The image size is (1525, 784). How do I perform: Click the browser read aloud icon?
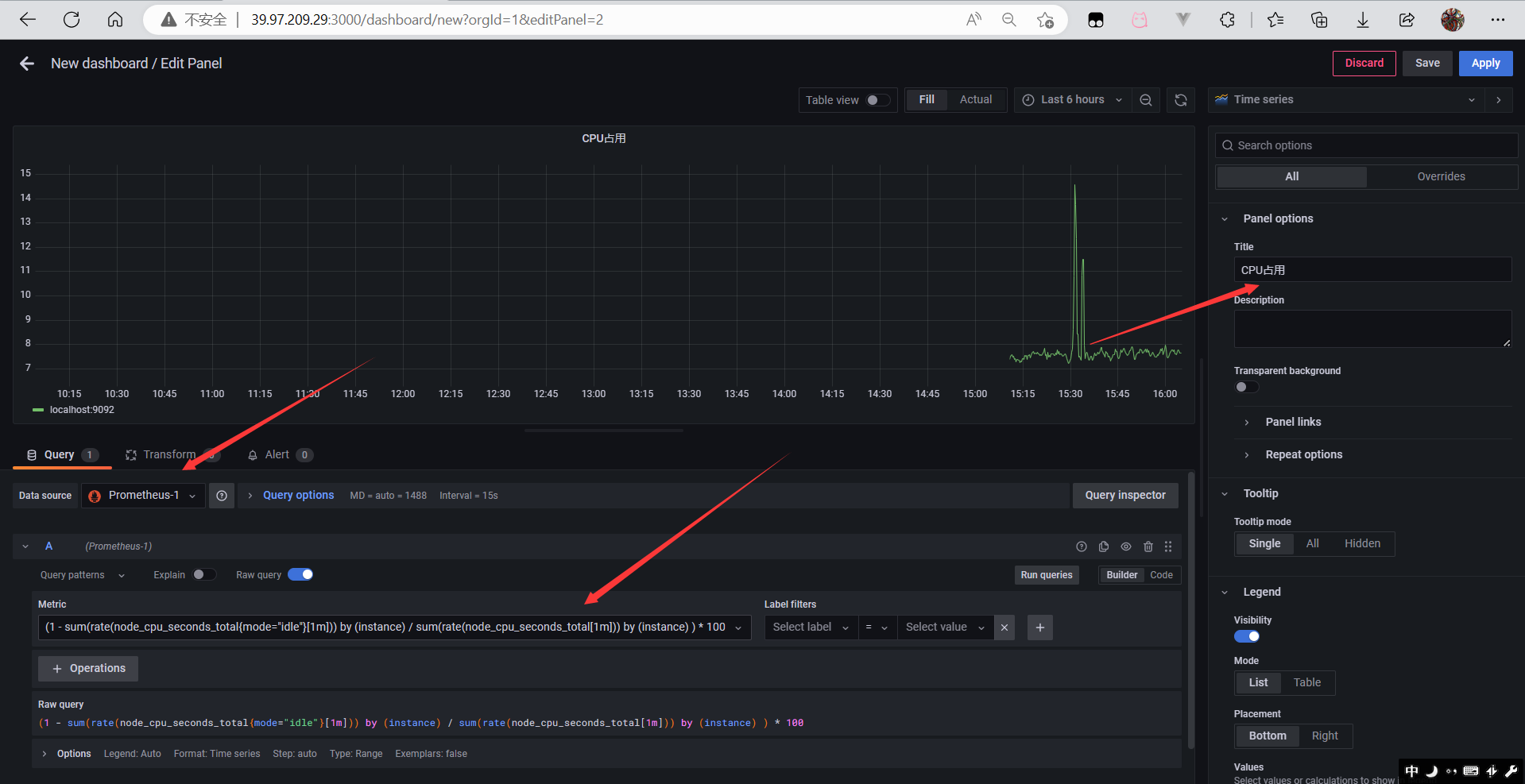point(973,20)
